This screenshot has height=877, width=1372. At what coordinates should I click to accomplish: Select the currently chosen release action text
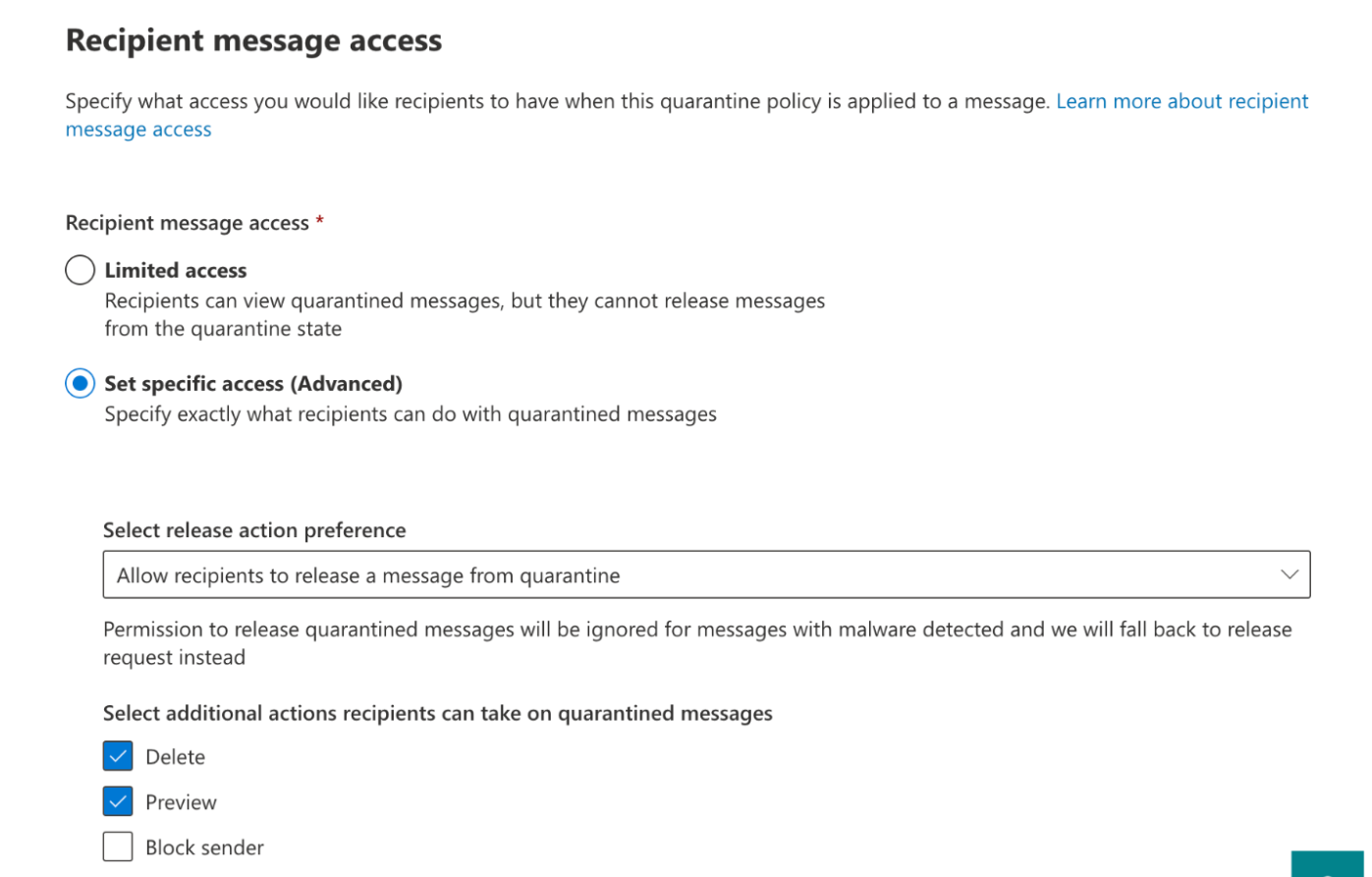point(367,576)
